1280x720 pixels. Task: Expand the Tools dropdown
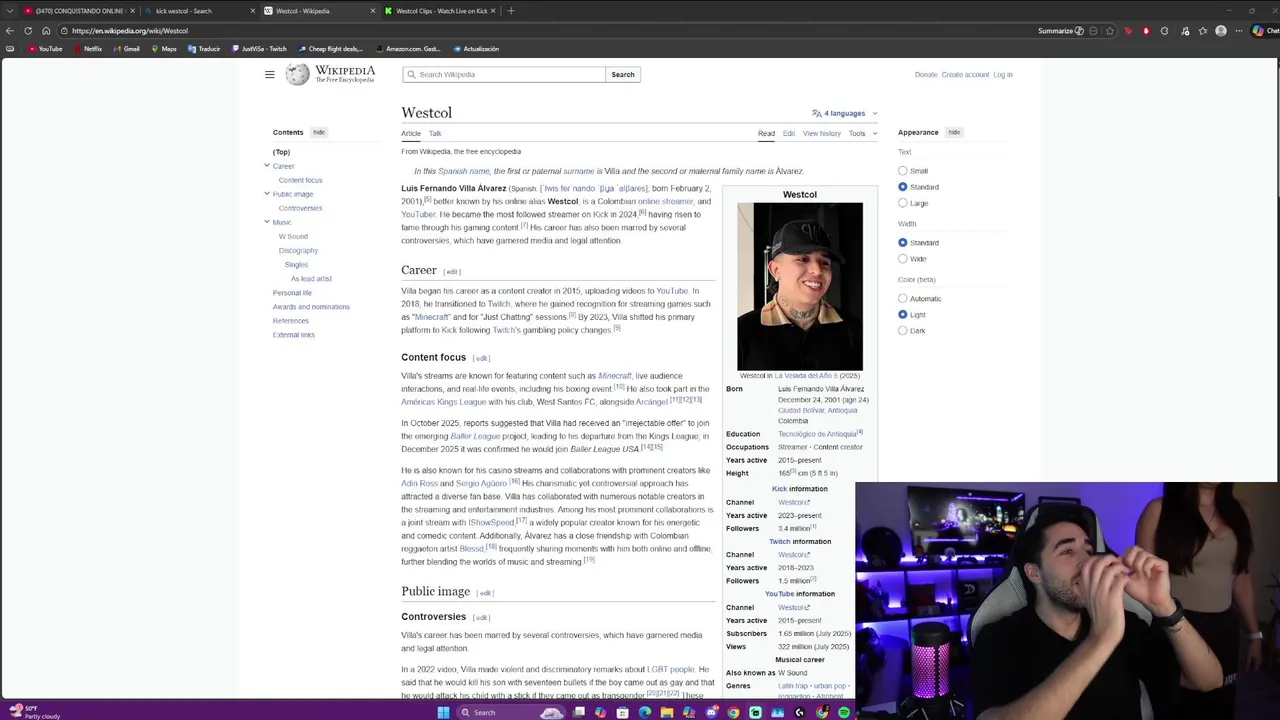click(x=863, y=133)
